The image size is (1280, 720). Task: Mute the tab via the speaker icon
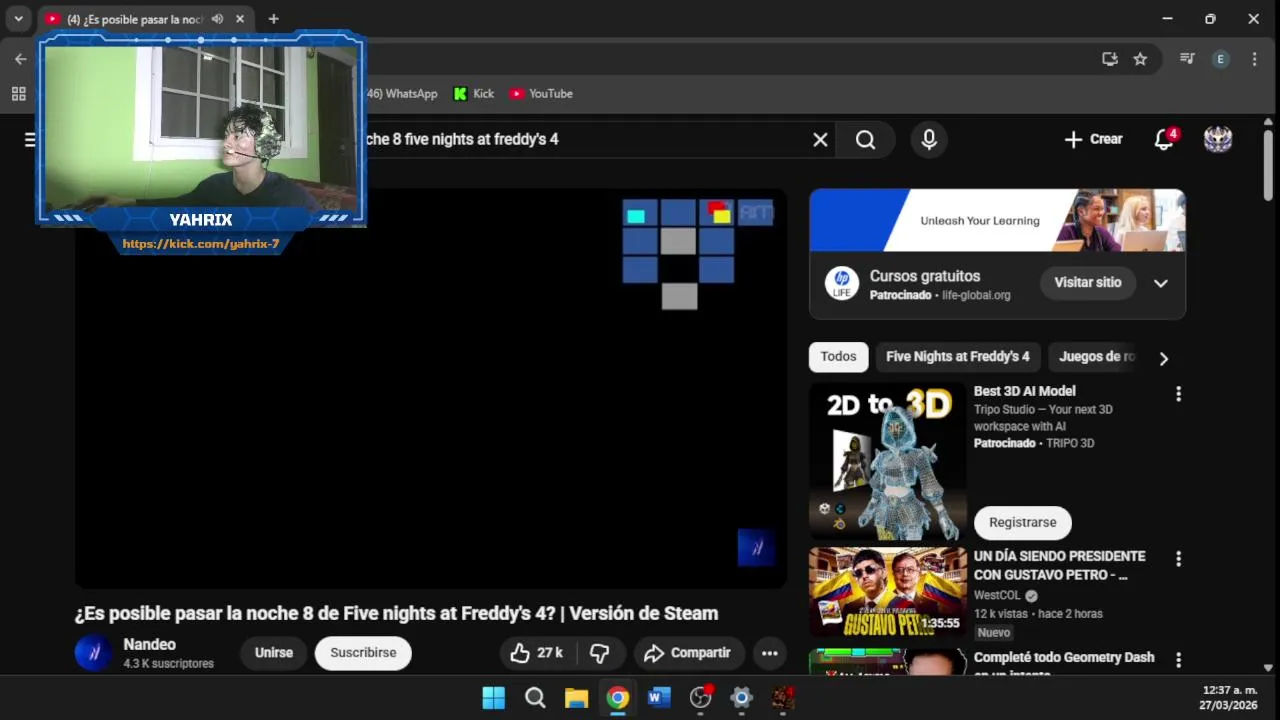pos(217,19)
